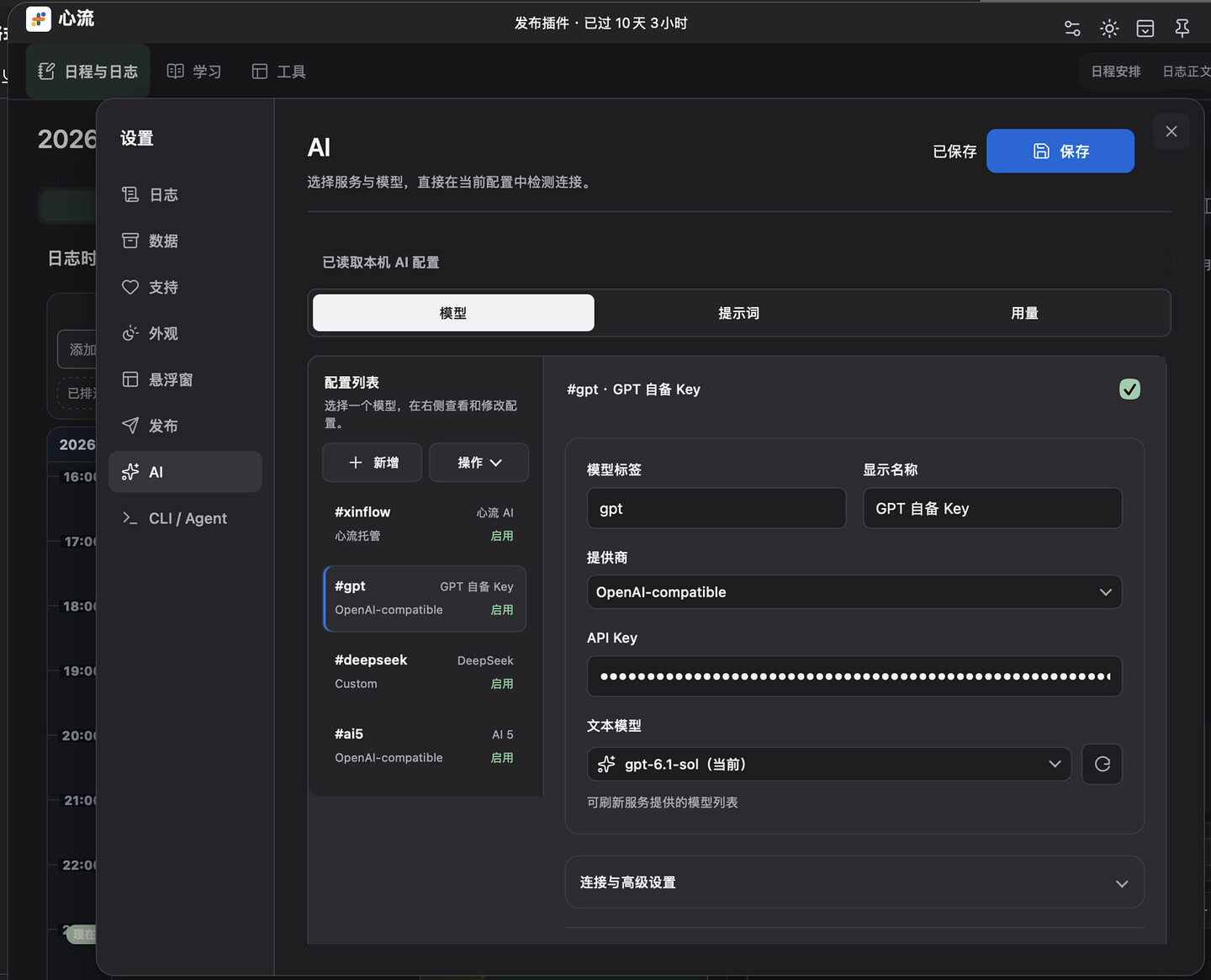1211x980 pixels.
Task: Click the 模型标签 input field
Action: [716, 508]
